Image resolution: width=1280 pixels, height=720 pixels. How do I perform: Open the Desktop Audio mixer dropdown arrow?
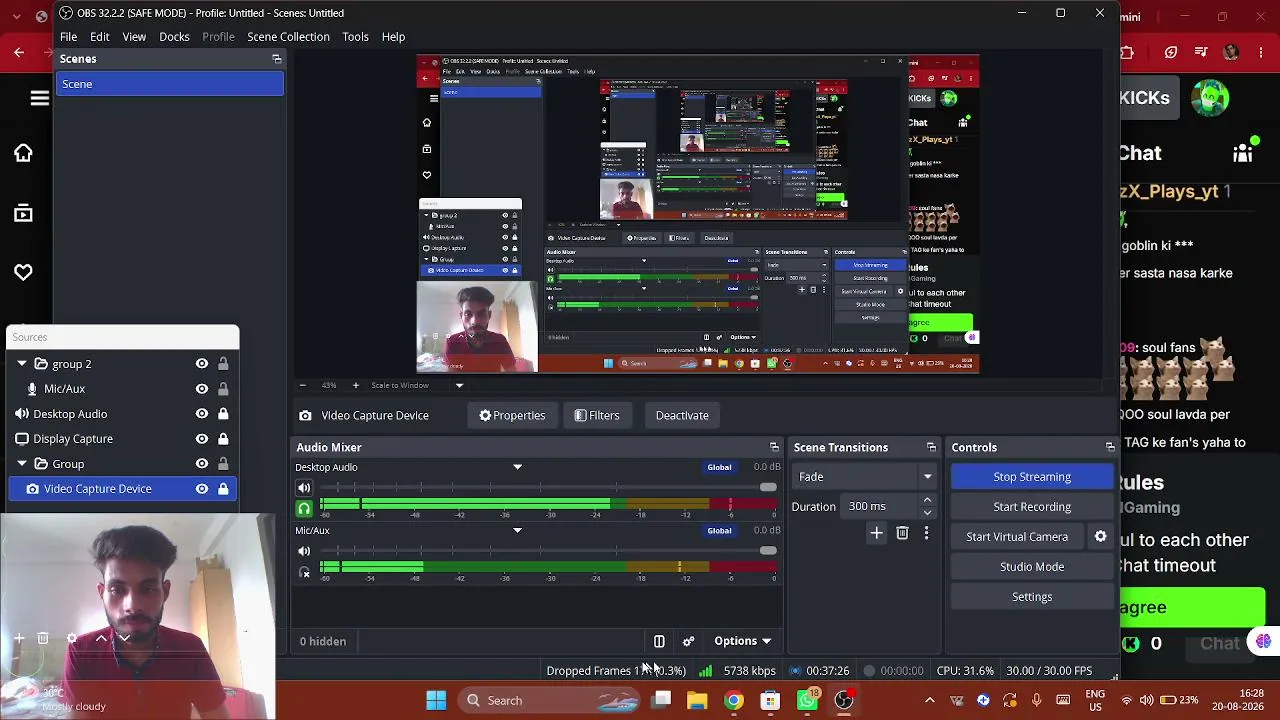tap(517, 467)
